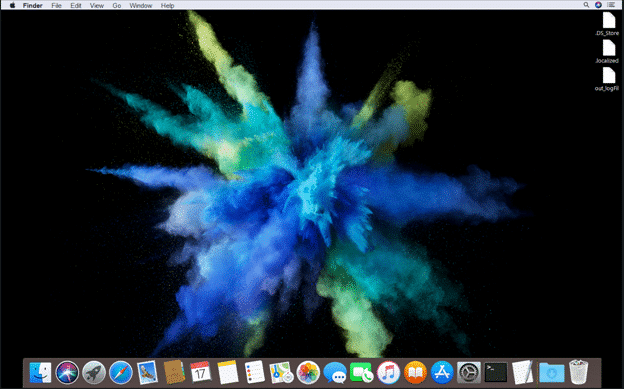Launch Safari compass icon in Dock

pyautogui.click(x=121, y=373)
